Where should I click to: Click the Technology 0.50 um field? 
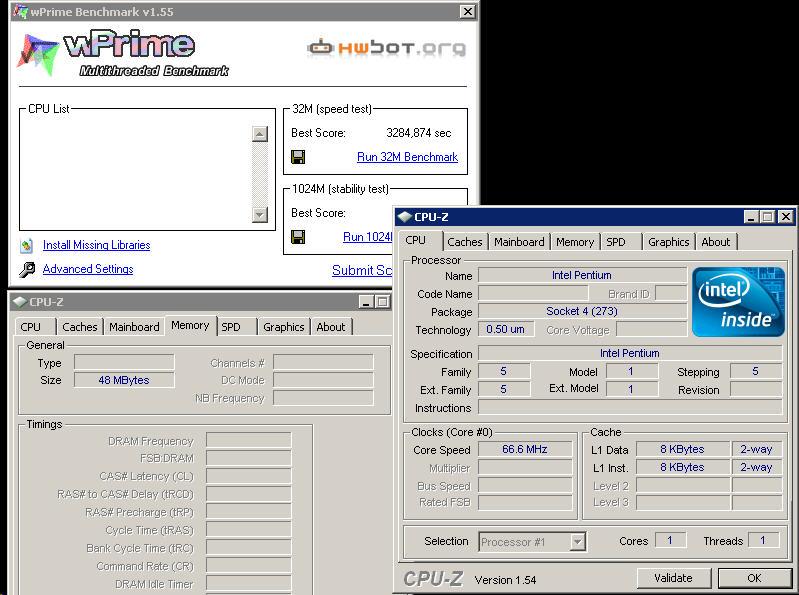point(505,329)
